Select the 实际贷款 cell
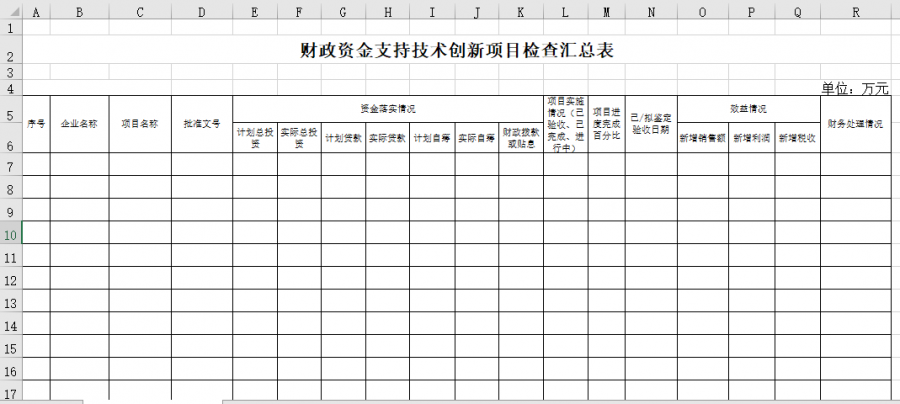Screen dimensions: 900x404 [387, 138]
